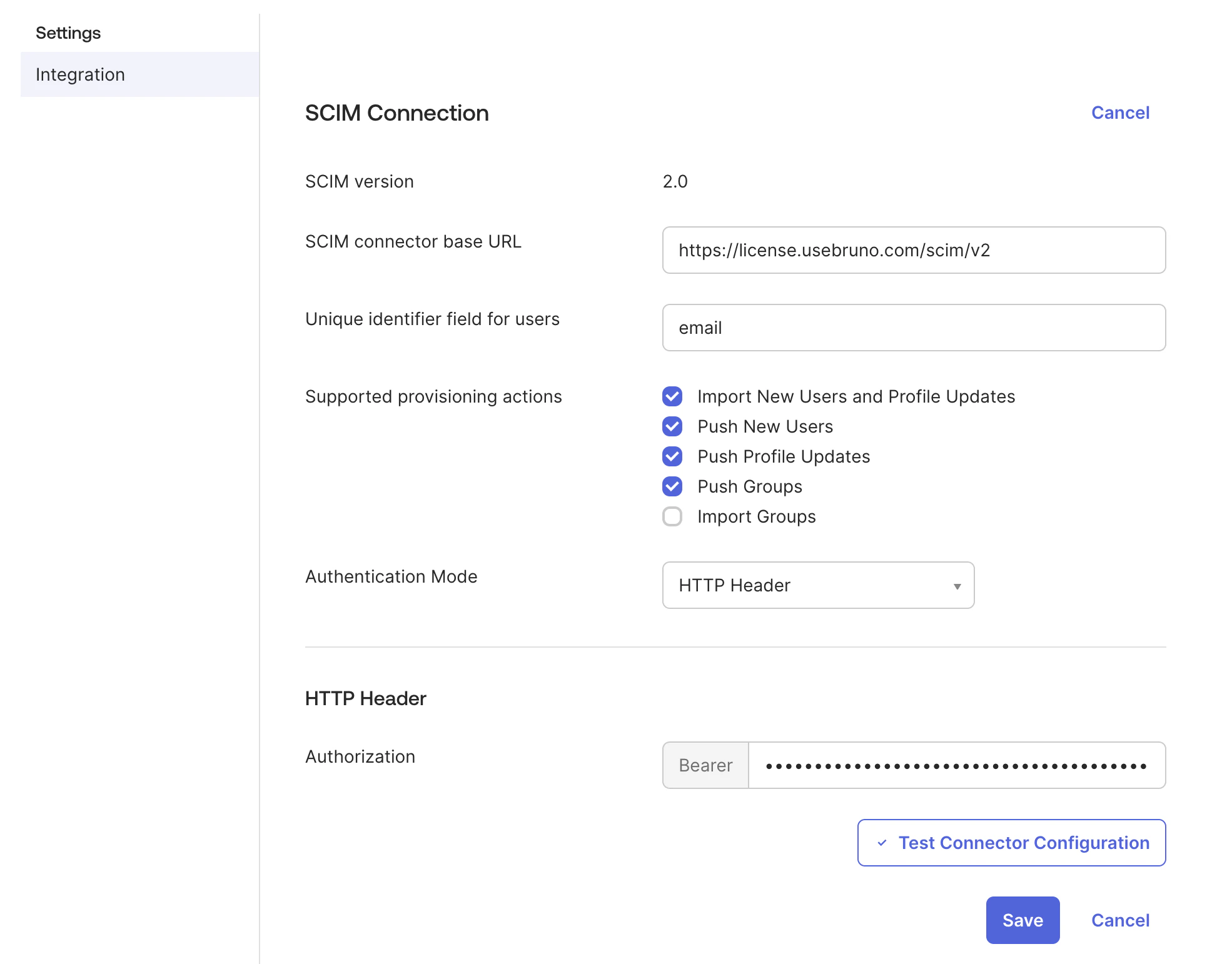This screenshot has width=1232, height=964.
Task: Disable Push Profile Updates
Action: click(x=672, y=456)
